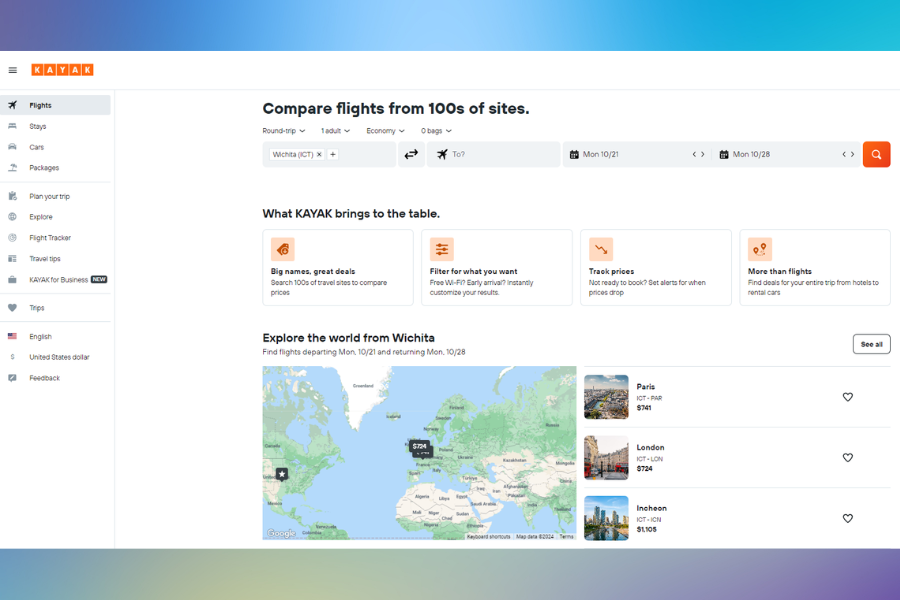Favorite the London flight deal
The height and width of the screenshot is (600, 900).
(847, 457)
